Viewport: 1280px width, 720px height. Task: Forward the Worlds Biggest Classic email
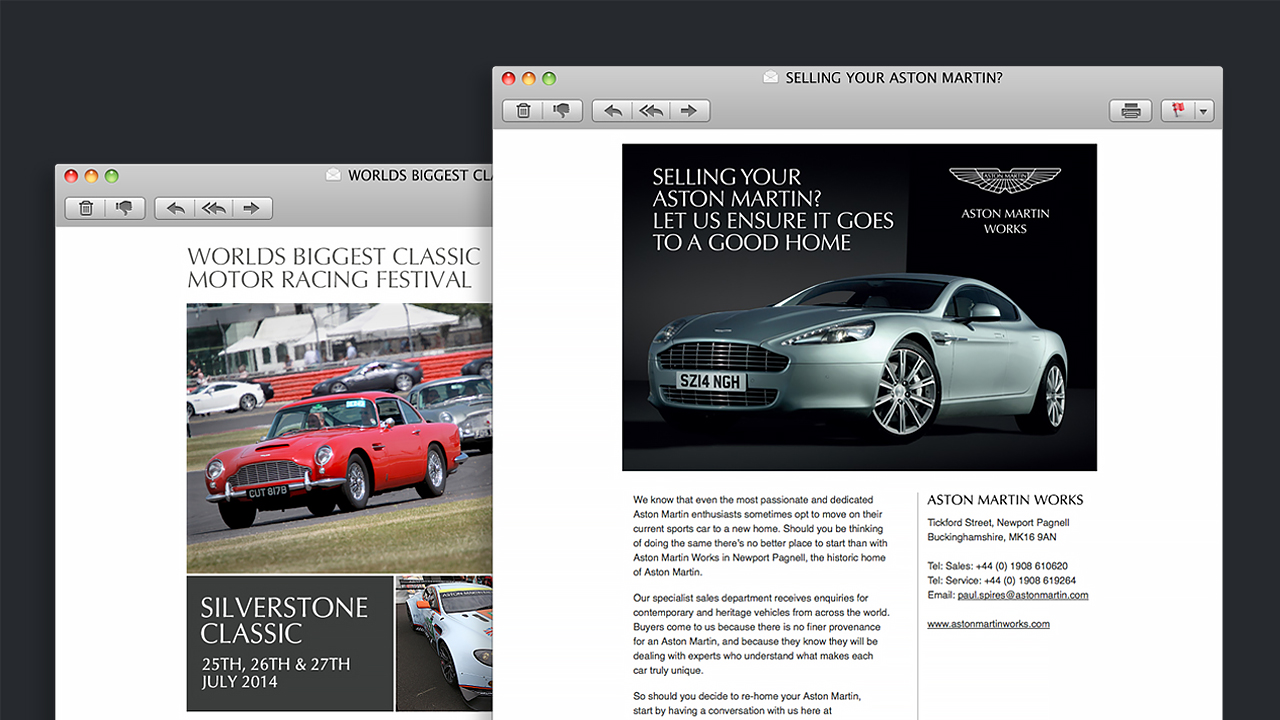(252, 208)
